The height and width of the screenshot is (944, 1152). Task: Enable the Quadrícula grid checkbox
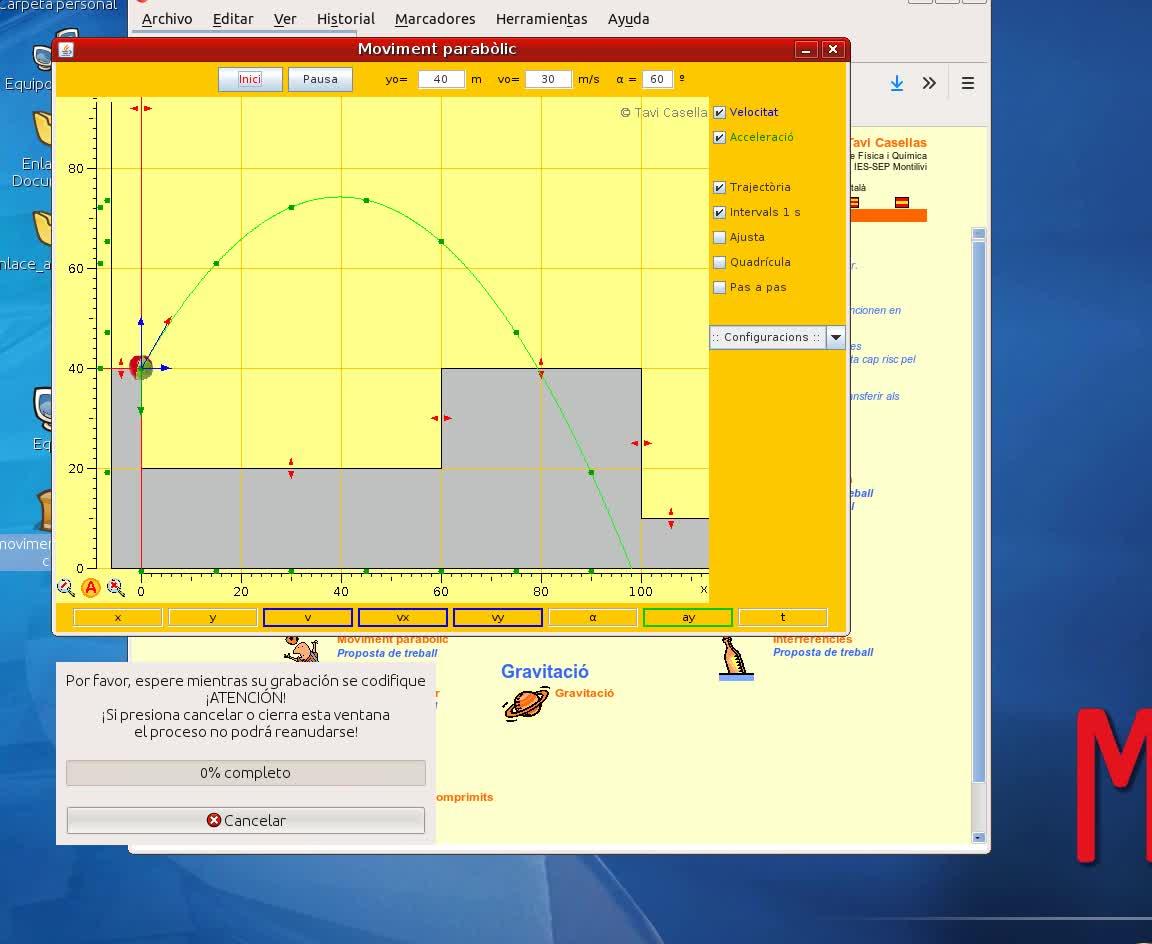tap(719, 263)
